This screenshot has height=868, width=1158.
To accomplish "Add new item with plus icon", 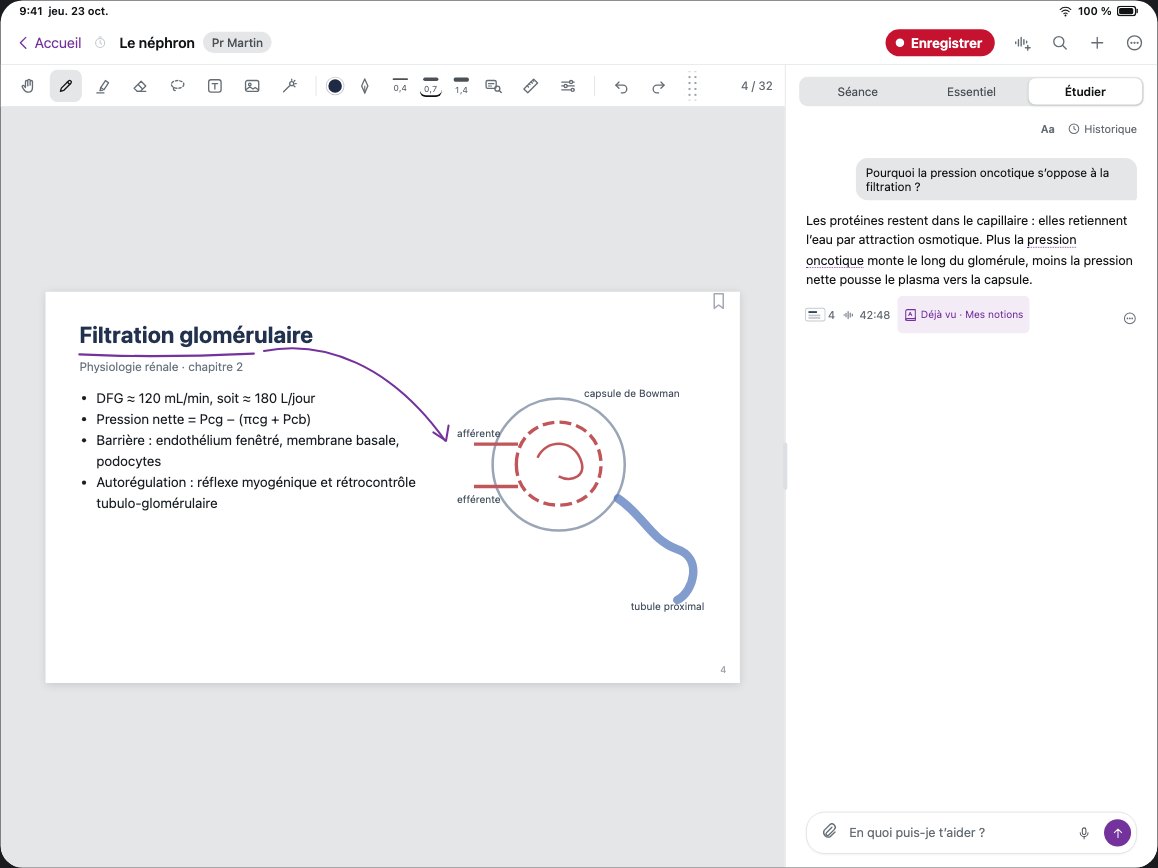I will (x=1097, y=43).
